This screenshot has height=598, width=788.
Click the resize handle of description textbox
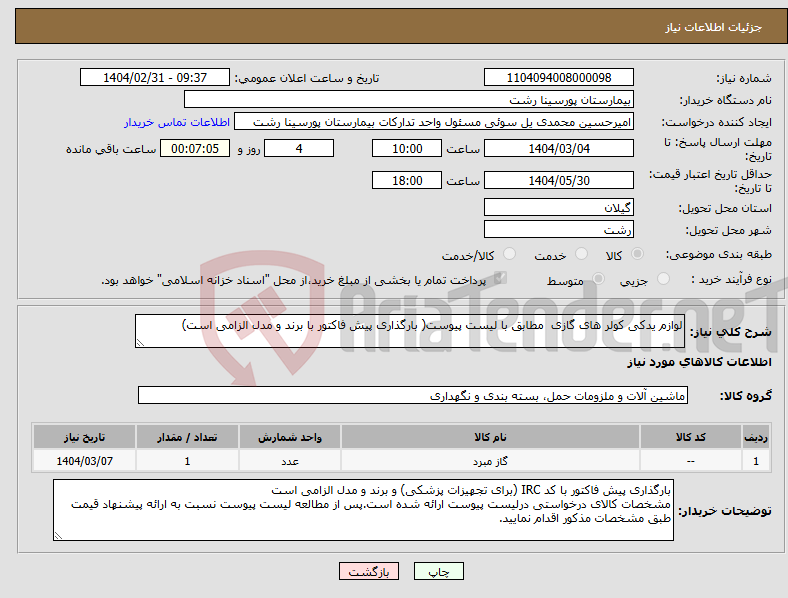pos(140,343)
